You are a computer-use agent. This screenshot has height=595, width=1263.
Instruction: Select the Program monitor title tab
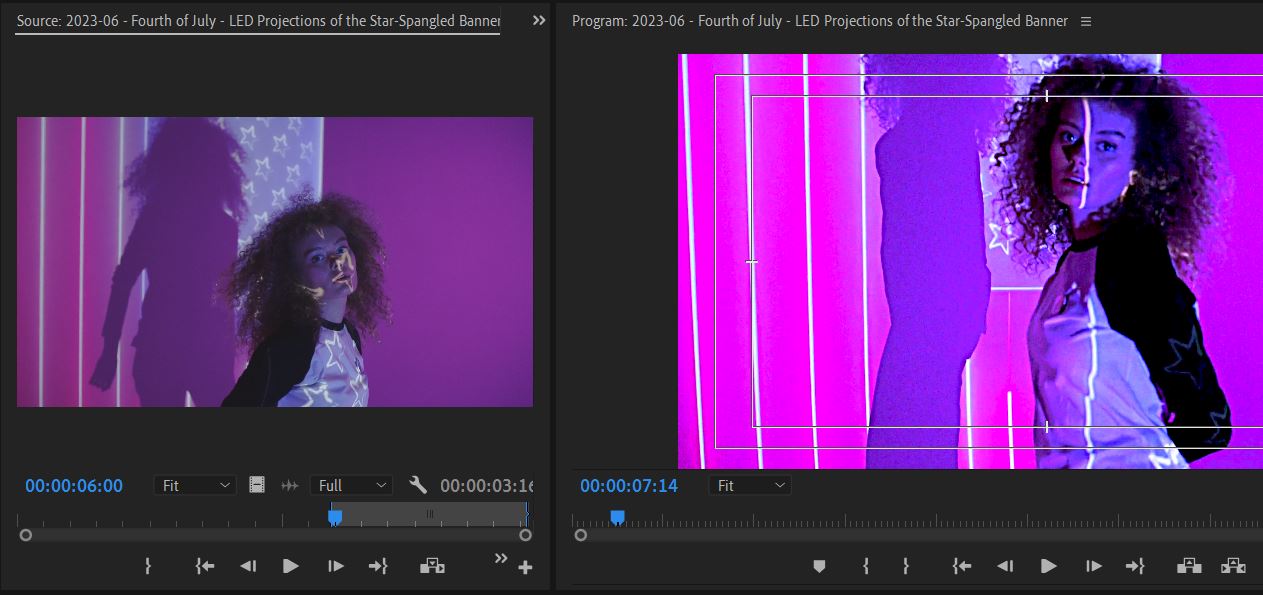pyautogui.click(x=820, y=21)
